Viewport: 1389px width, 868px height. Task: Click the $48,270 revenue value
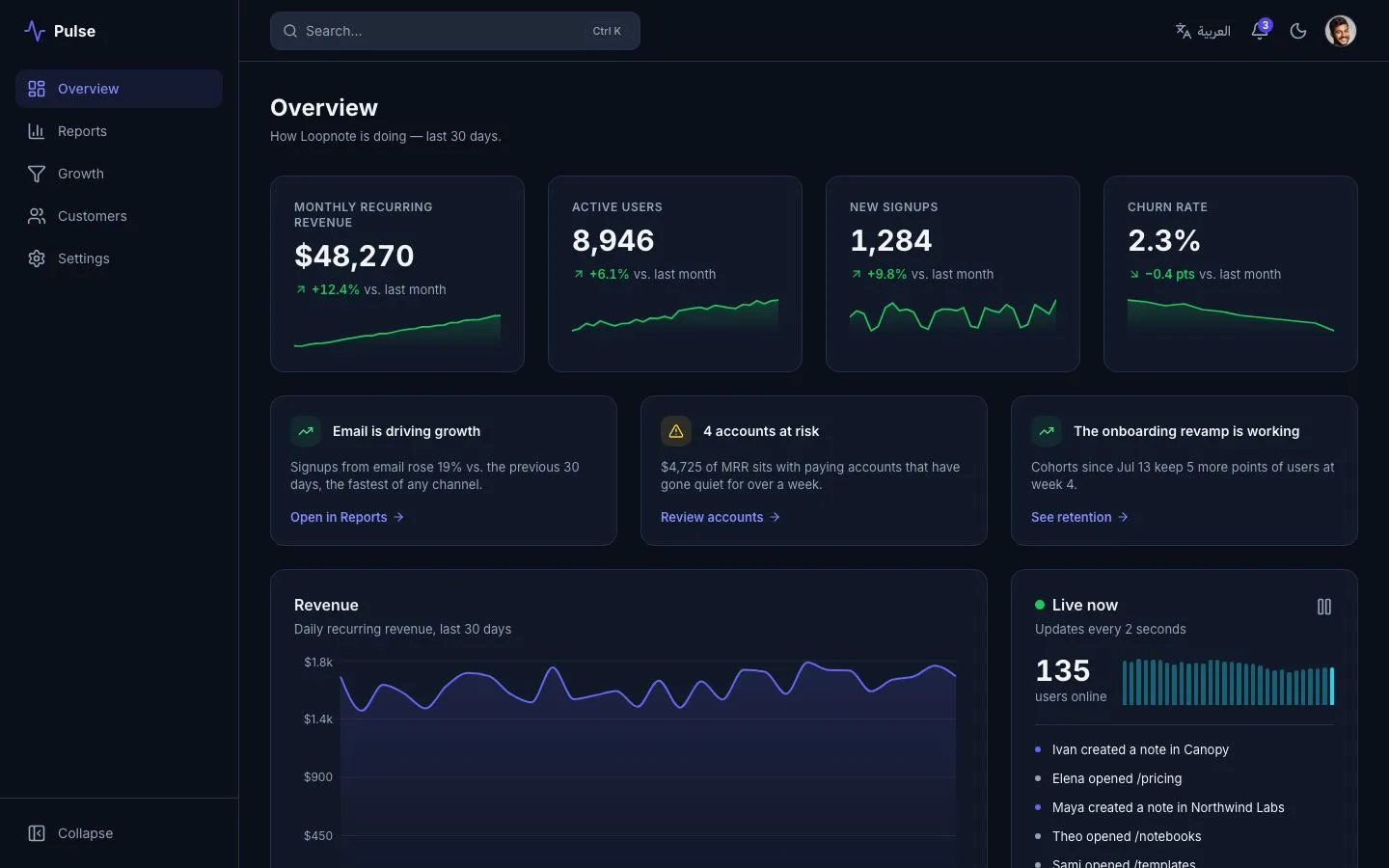(x=354, y=256)
